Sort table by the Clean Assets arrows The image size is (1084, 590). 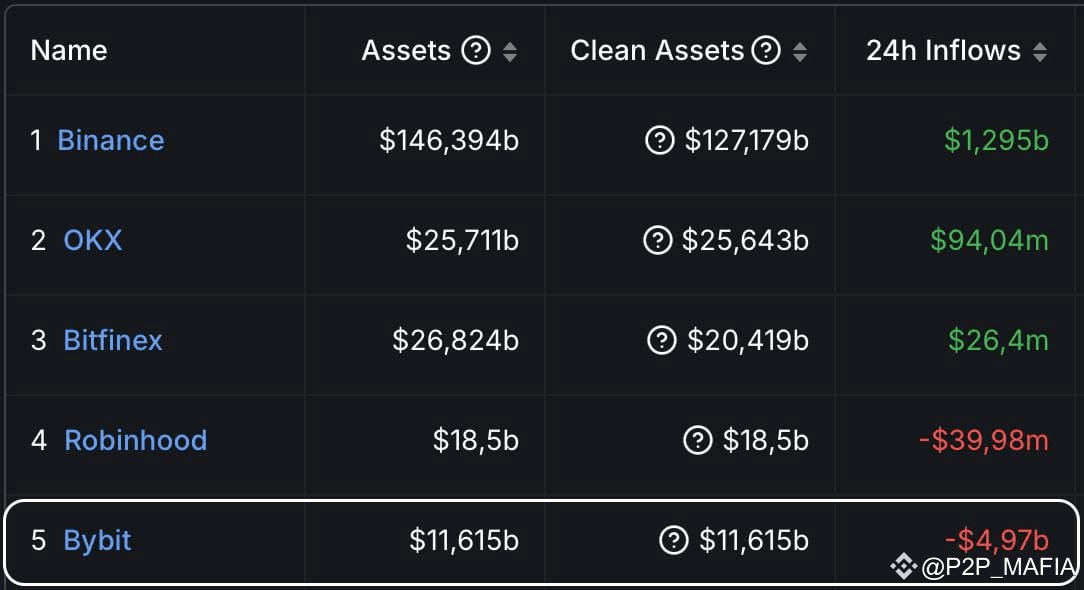(800, 51)
